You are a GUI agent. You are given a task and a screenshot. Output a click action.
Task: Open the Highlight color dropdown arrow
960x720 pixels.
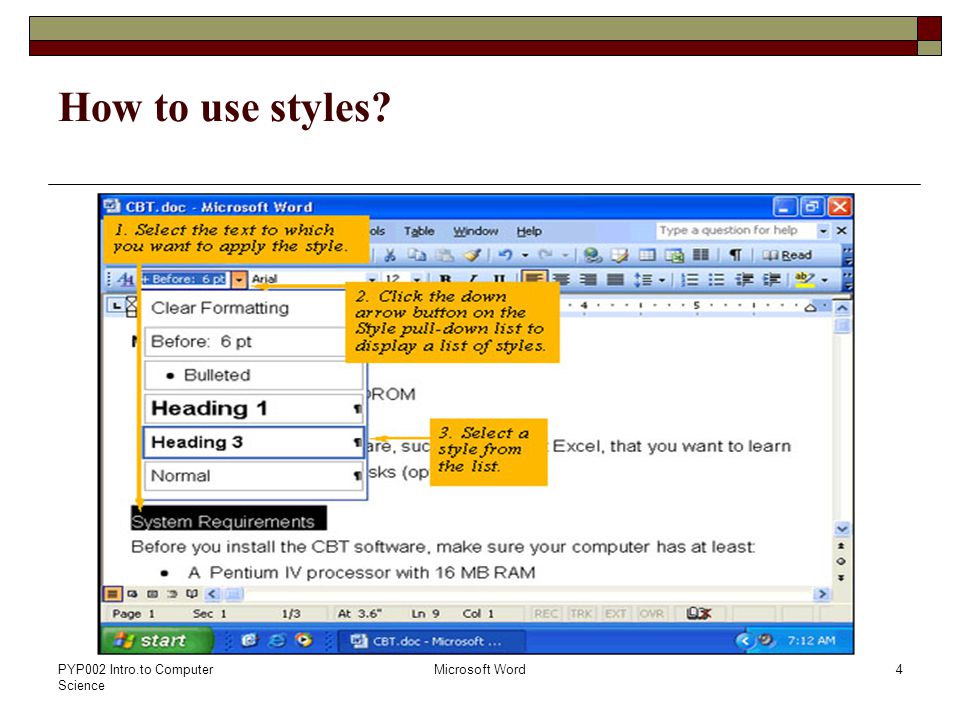pos(825,280)
